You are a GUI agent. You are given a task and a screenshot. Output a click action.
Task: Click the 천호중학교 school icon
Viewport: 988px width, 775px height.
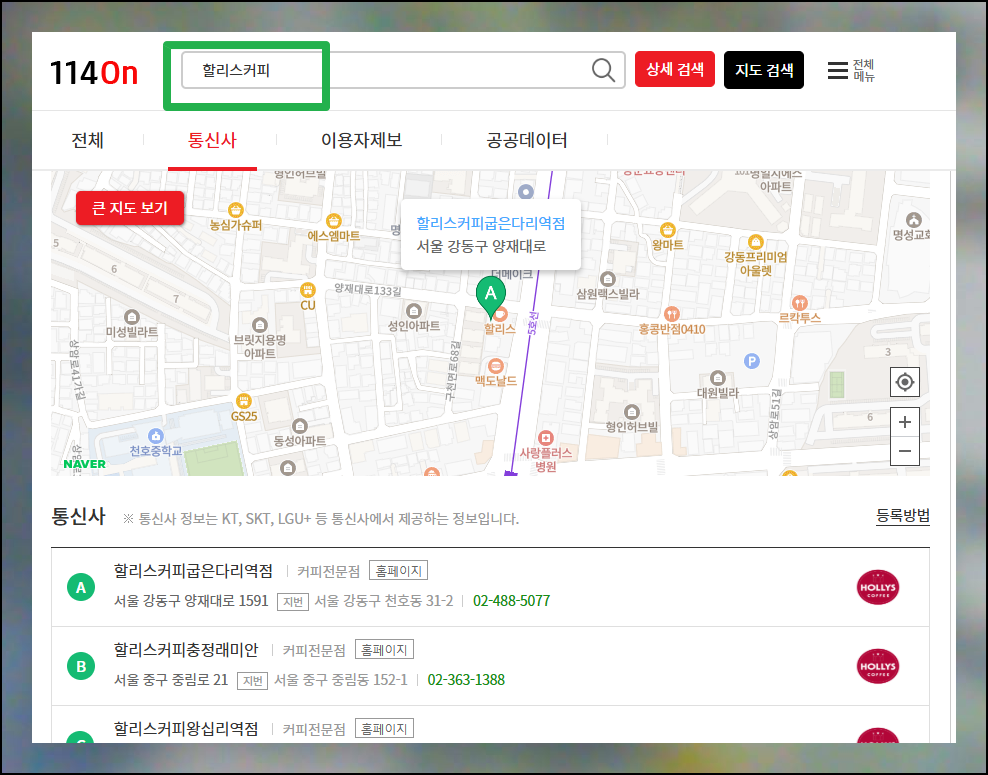(x=156, y=435)
